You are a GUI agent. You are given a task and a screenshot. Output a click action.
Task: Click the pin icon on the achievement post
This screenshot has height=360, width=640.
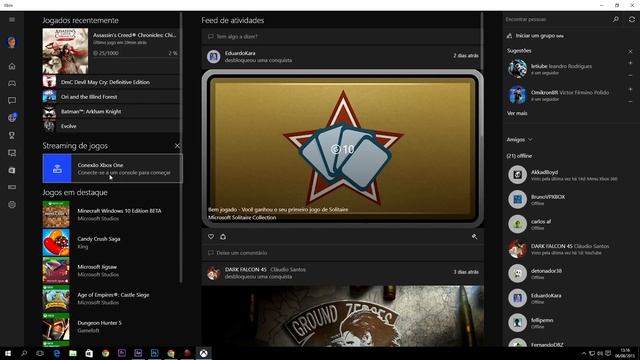coord(474,237)
